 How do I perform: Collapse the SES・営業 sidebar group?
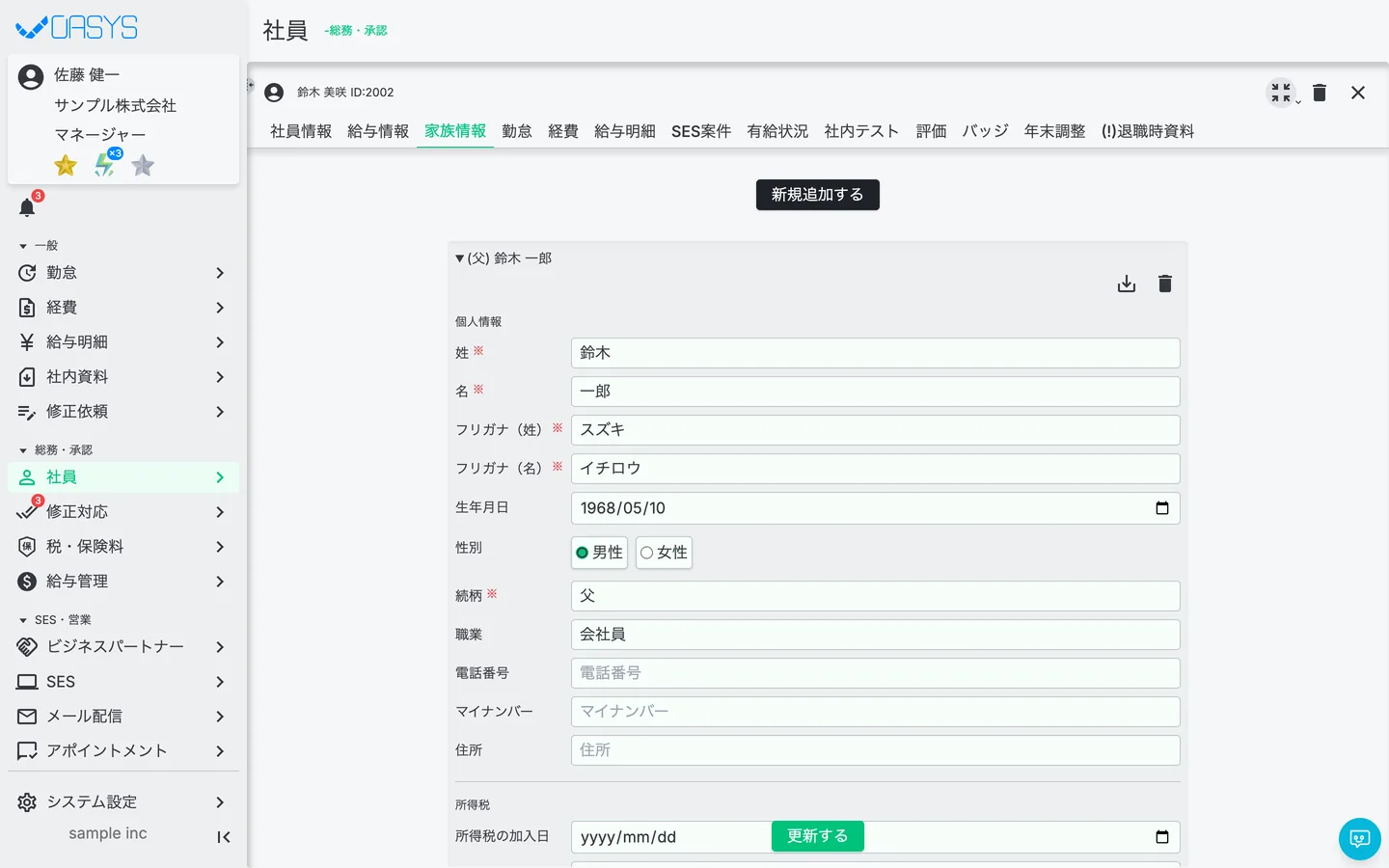[23, 620]
